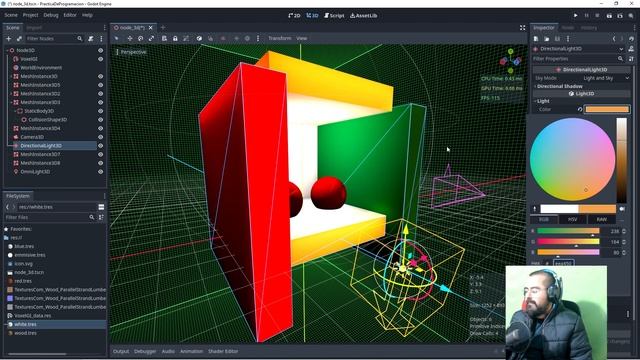Load resource with Inspector folder icon
Viewport: 640px width, 360px height.
tap(547, 39)
